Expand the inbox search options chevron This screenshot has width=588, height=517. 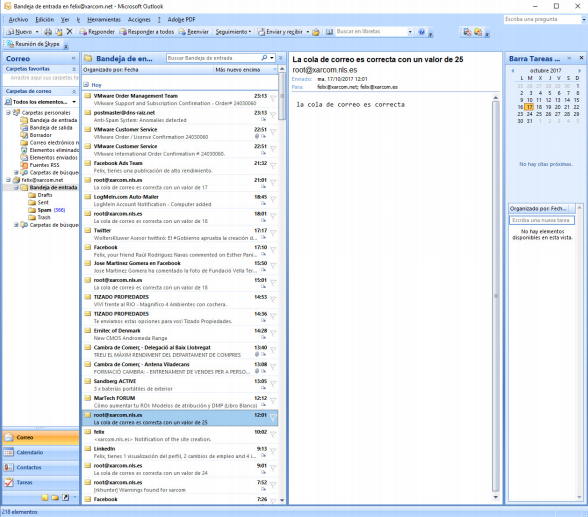(280, 58)
